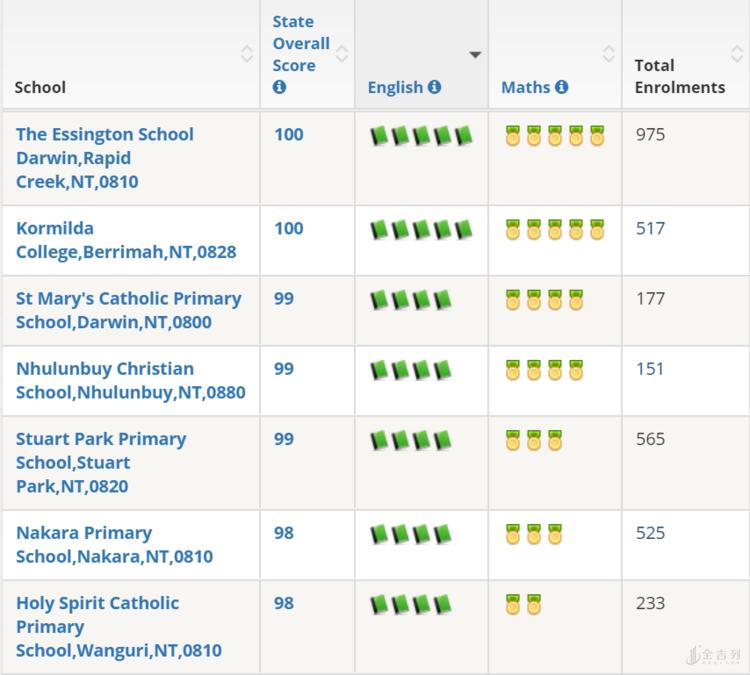This screenshot has width=750, height=675.
Task: Toggle English column descending sort arrow
Action: tap(475, 55)
